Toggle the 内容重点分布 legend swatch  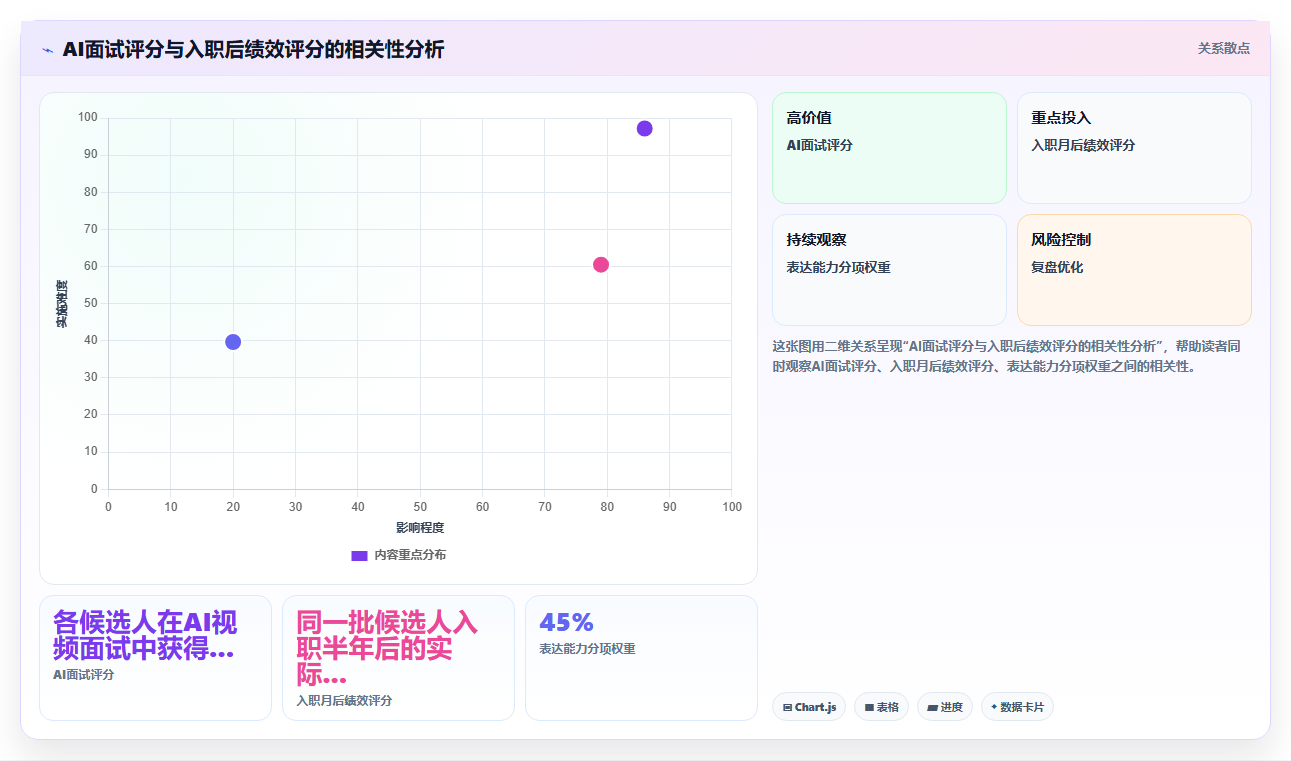coord(359,555)
